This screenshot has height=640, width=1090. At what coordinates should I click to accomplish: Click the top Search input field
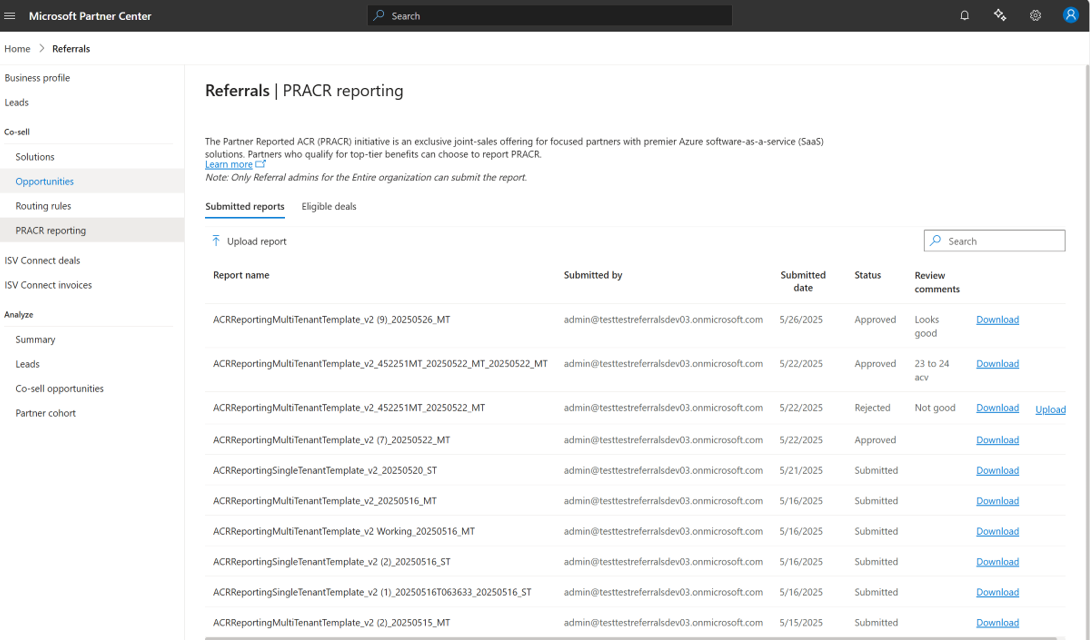[x=549, y=15]
